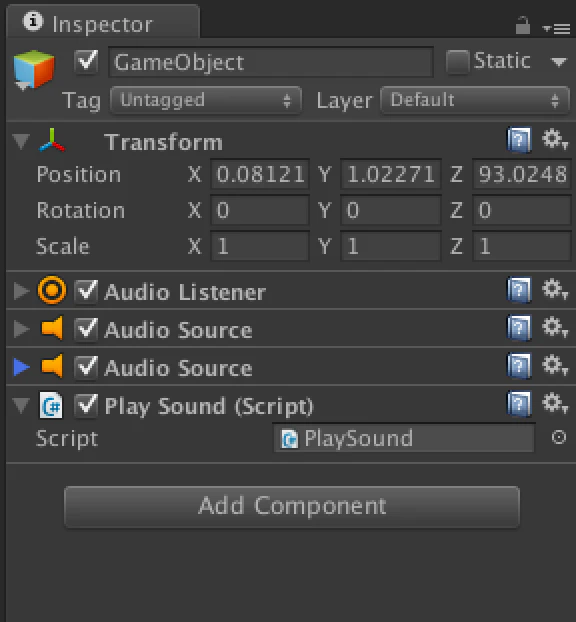The height and width of the screenshot is (622, 576).
Task: Click the Layer label
Action: point(344,101)
